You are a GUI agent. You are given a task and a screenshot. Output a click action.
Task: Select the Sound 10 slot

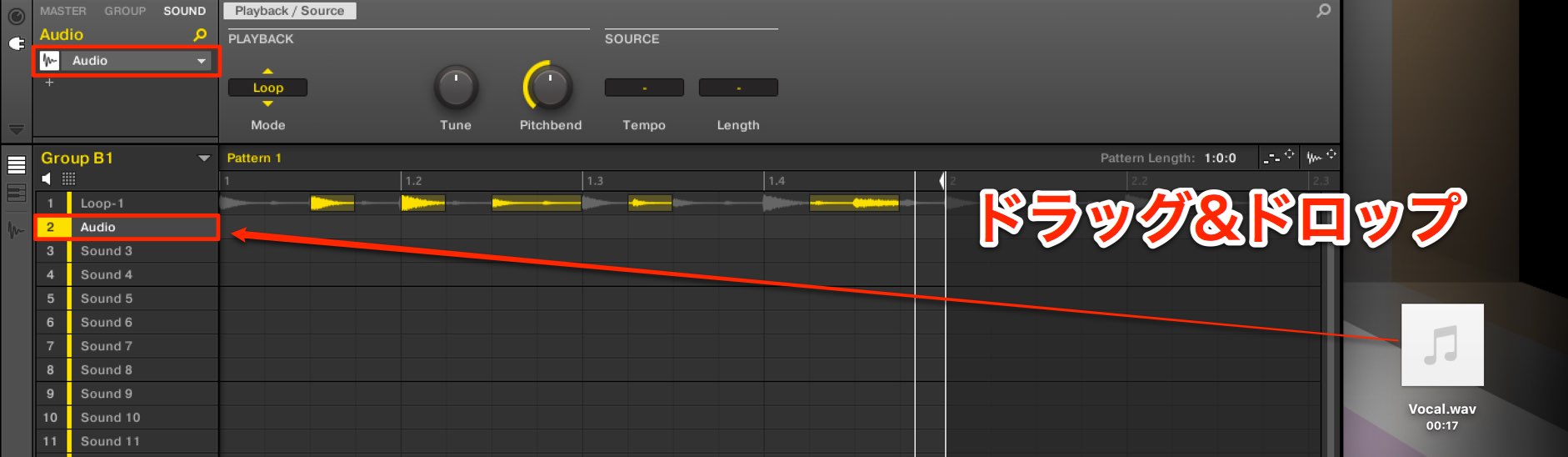(127, 417)
